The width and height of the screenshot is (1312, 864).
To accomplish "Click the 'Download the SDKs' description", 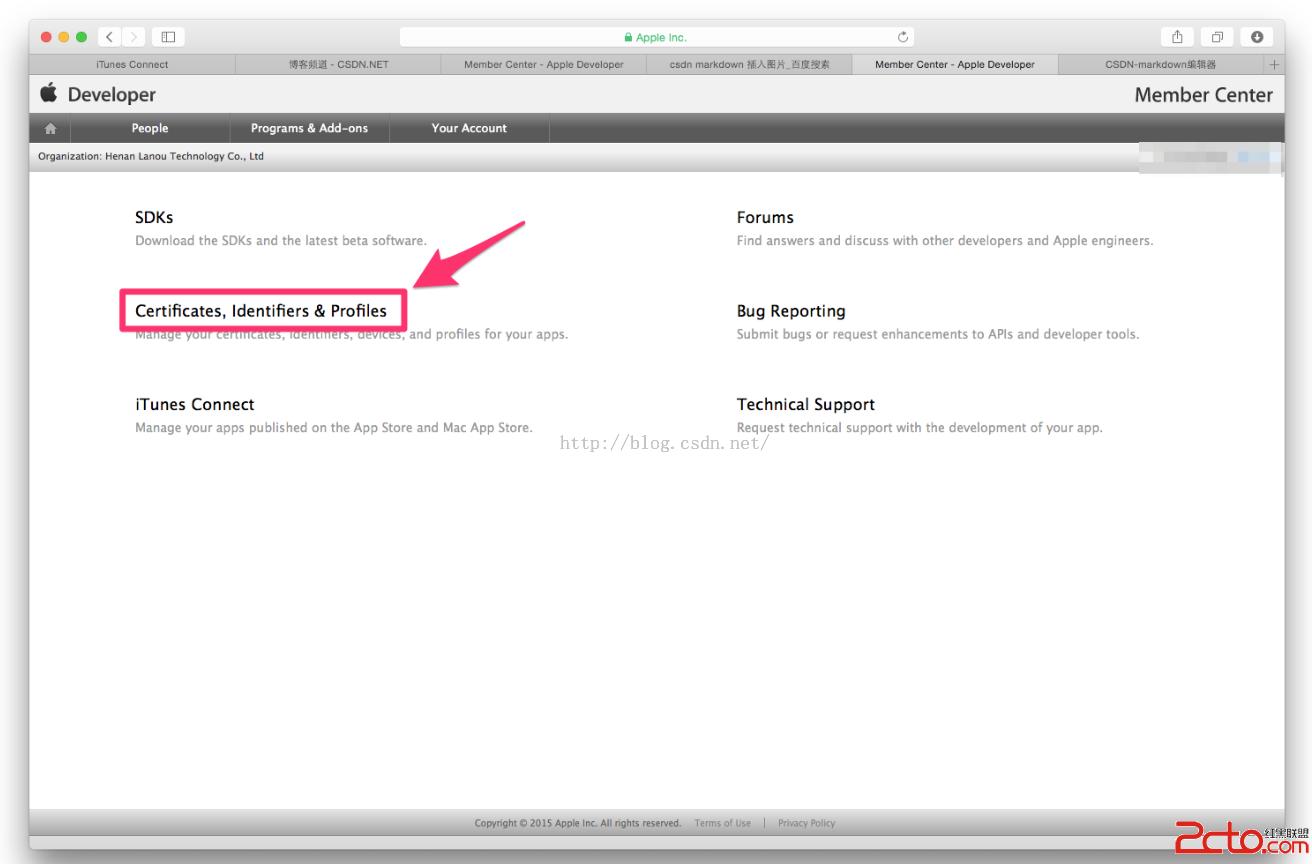I will coord(281,240).
